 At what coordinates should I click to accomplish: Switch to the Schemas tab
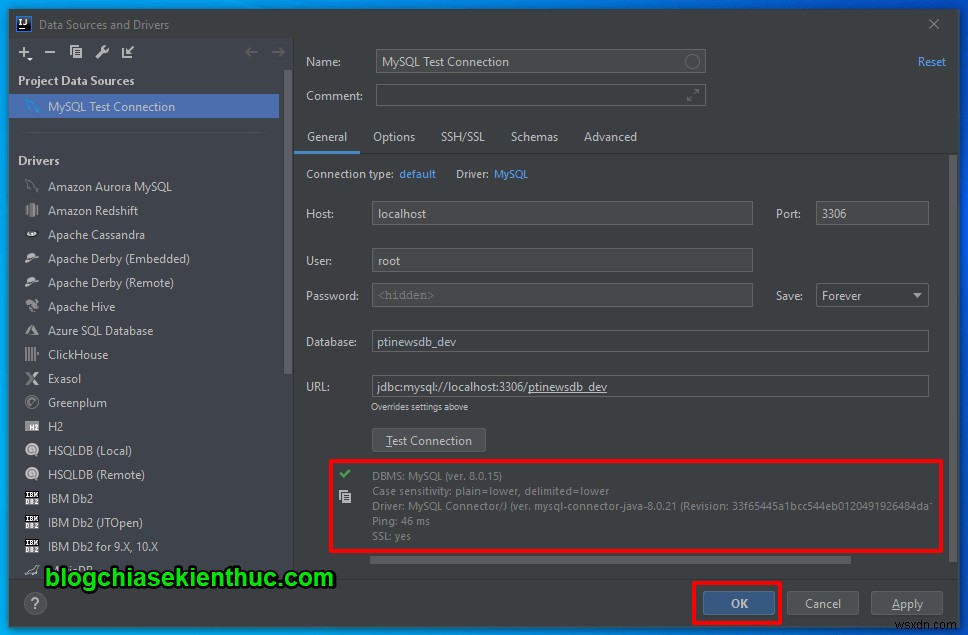(534, 136)
